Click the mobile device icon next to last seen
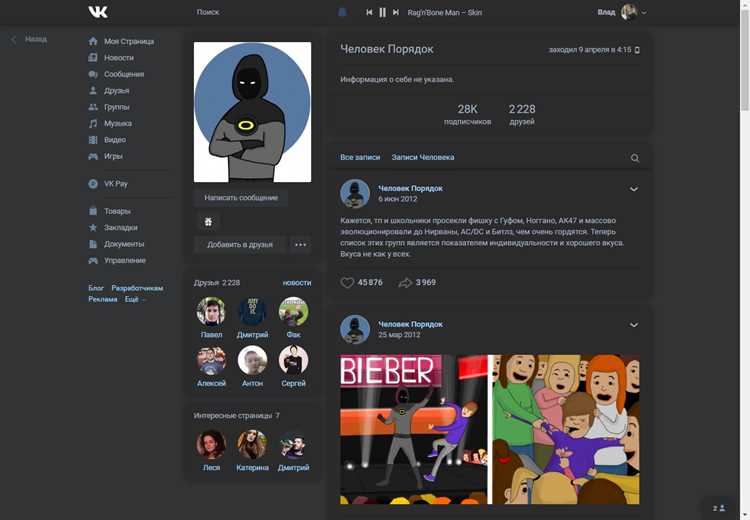750x520 pixels. click(x=637, y=50)
